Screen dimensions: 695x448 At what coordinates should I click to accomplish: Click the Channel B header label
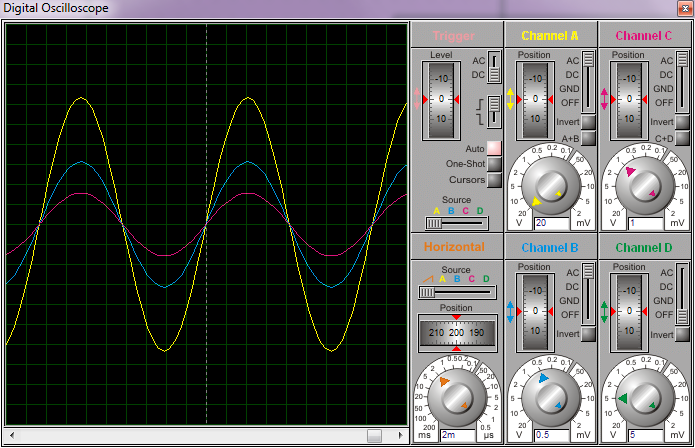(x=550, y=247)
